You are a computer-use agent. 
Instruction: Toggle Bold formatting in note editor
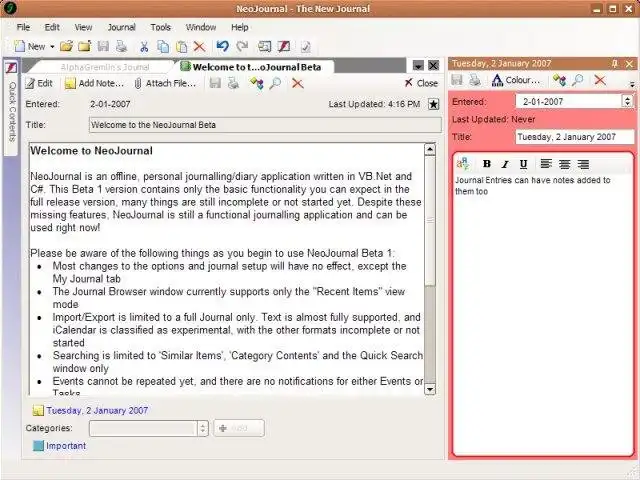pyautogui.click(x=487, y=164)
